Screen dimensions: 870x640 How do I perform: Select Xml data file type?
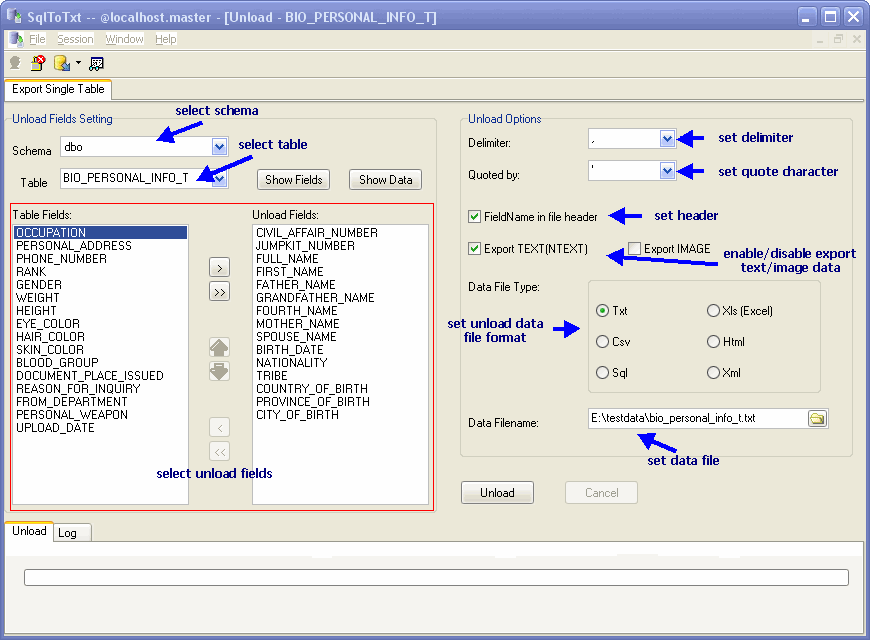tap(714, 372)
